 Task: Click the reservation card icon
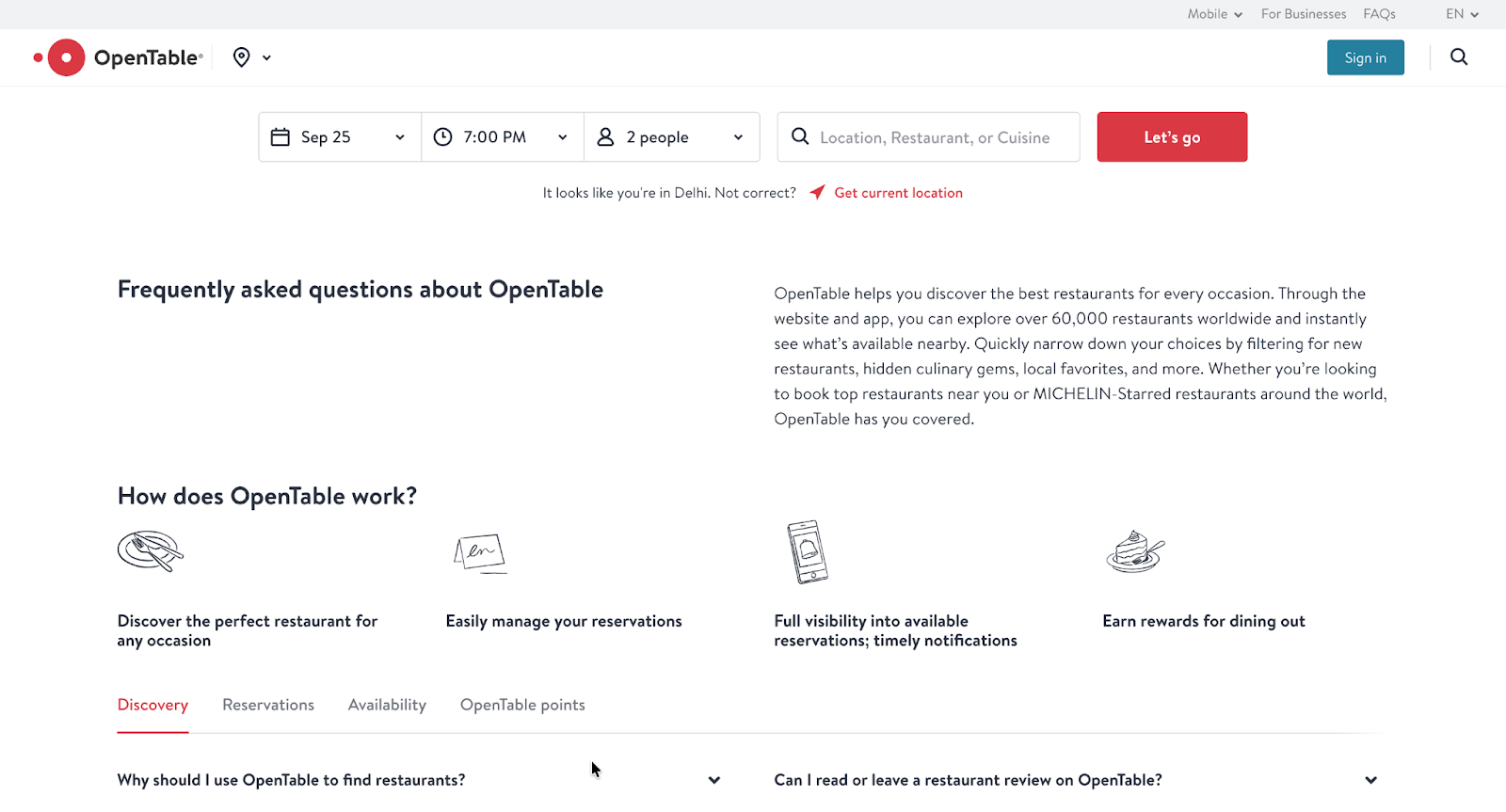pyautogui.click(x=480, y=553)
